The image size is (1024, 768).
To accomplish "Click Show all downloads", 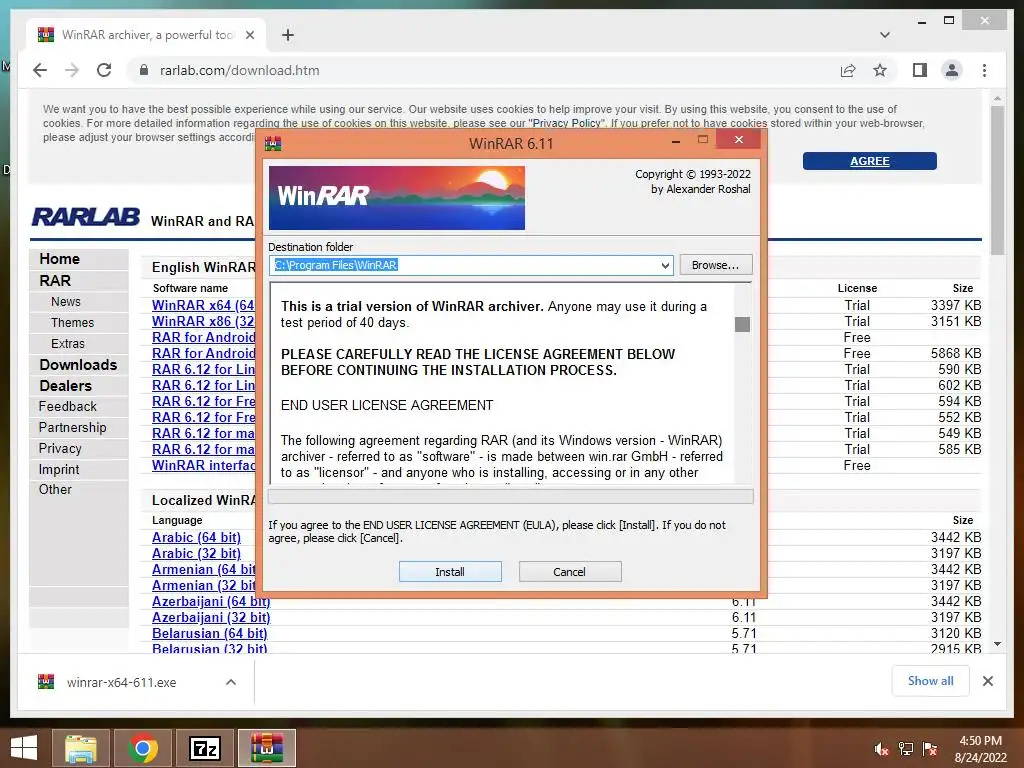I will (x=931, y=681).
